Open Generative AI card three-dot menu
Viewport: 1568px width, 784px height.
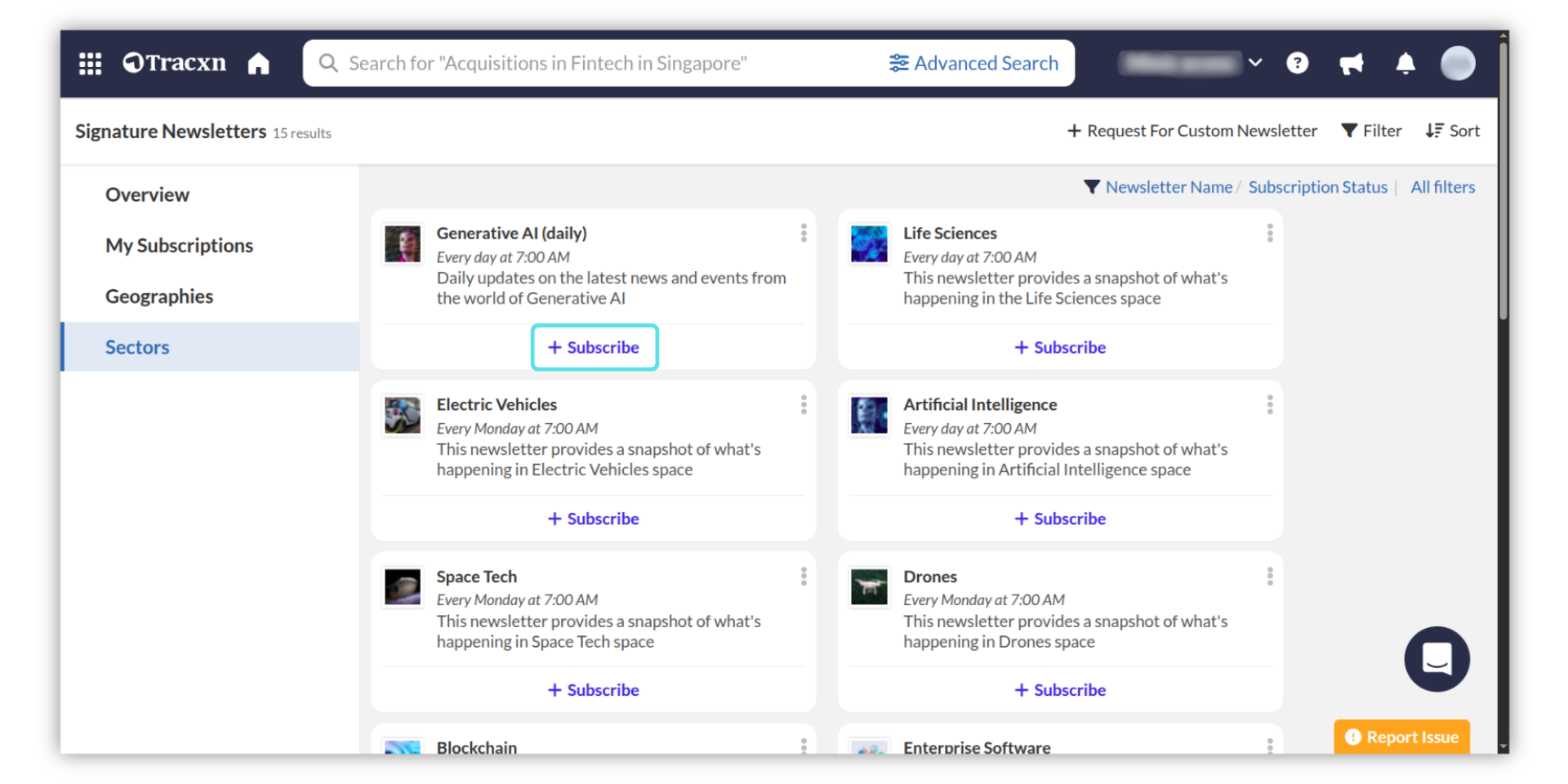[x=804, y=234]
